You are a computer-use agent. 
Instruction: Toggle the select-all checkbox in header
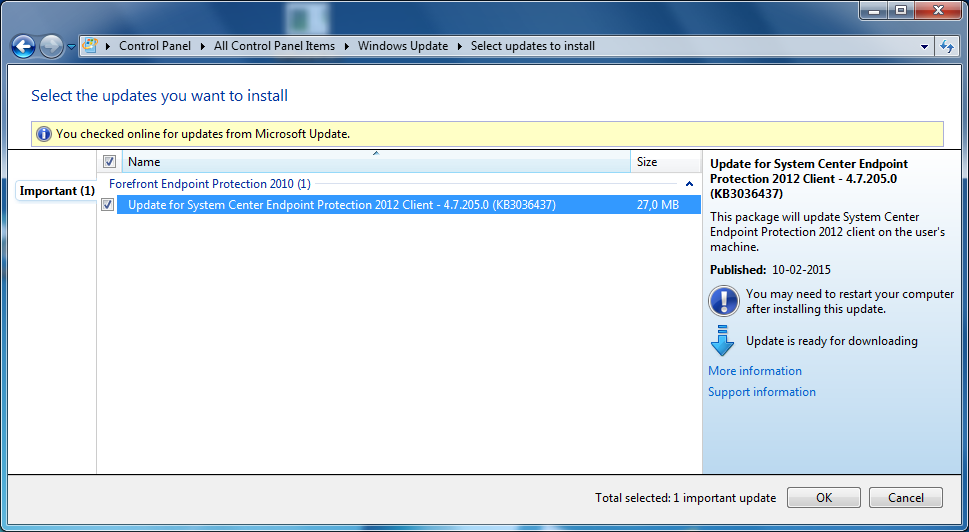tap(109, 162)
